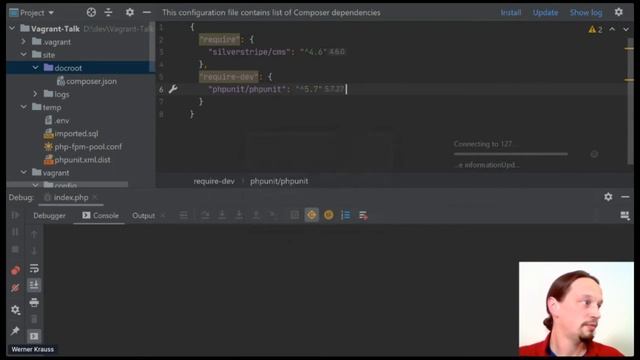The height and width of the screenshot is (360, 640).
Task: Hide the Project panel with minus icon
Action: [147, 13]
